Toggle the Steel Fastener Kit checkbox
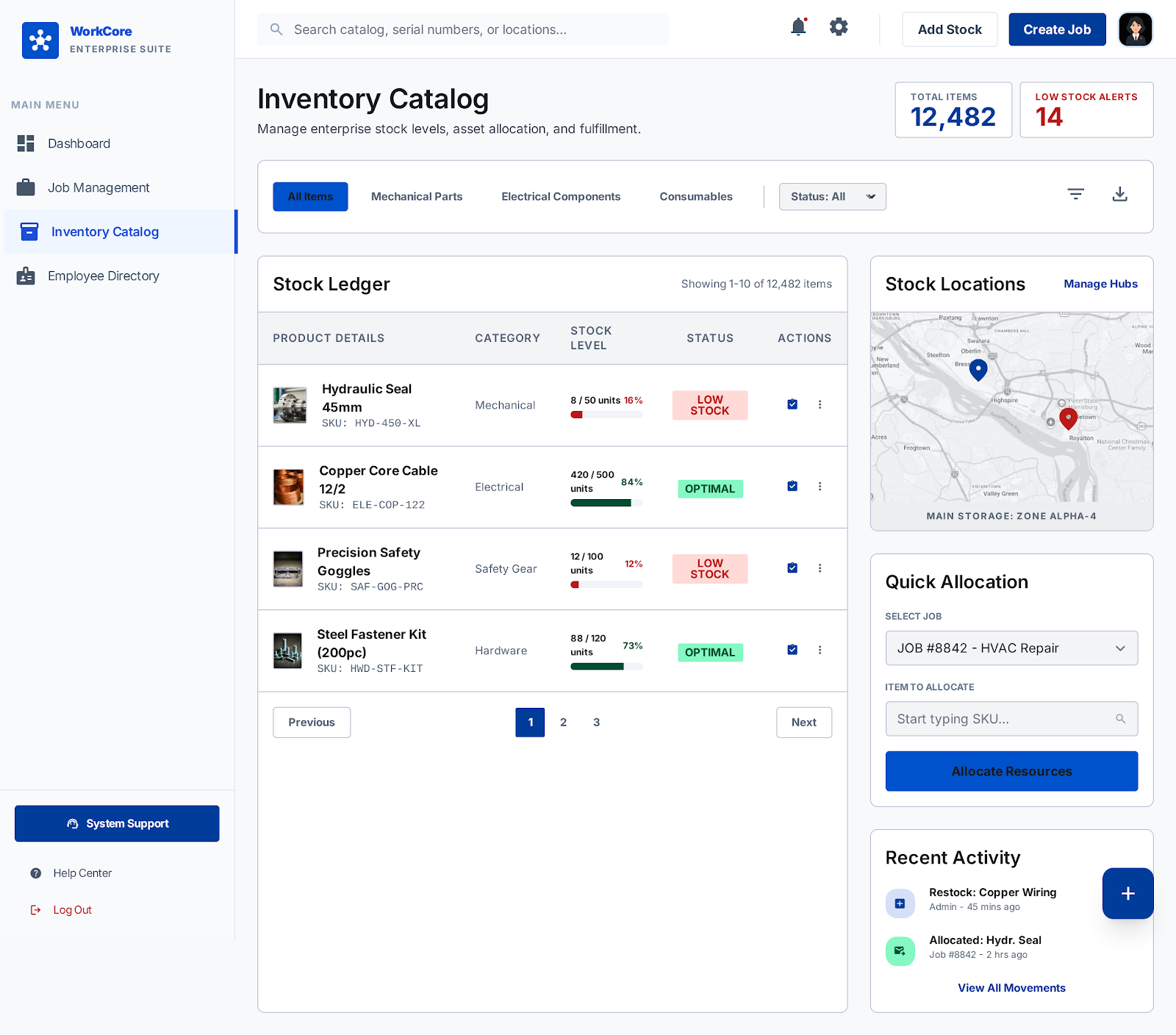This screenshot has height=1035, width=1176. point(792,649)
